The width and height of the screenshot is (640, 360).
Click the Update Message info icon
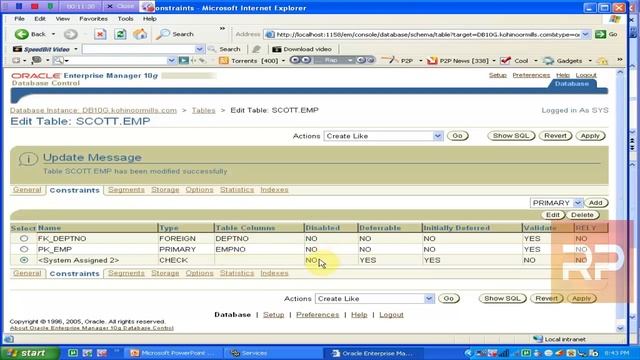tap(28, 159)
